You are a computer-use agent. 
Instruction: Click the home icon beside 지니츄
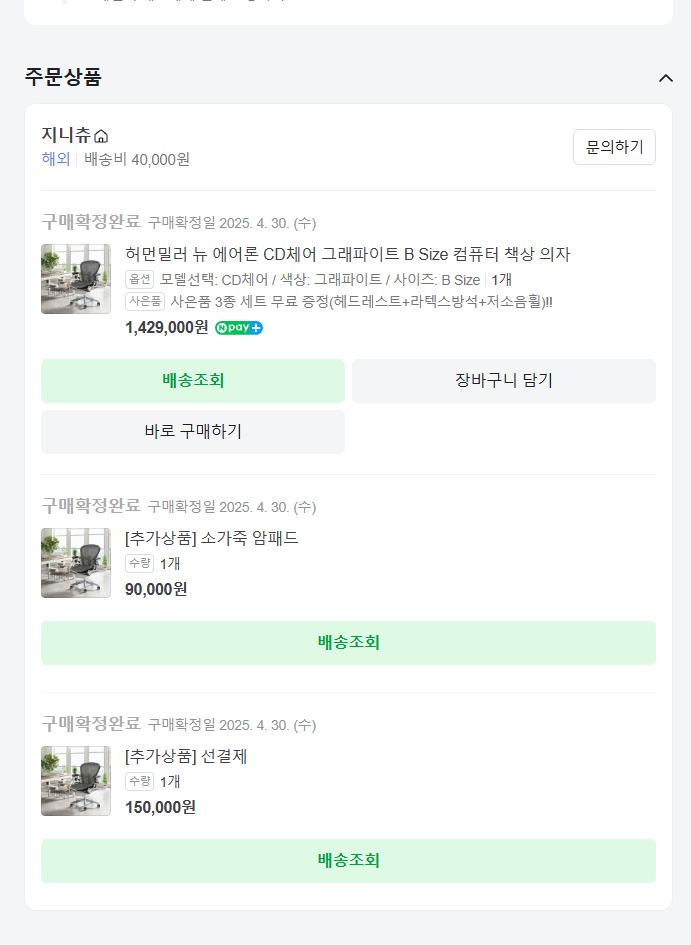pos(101,136)
